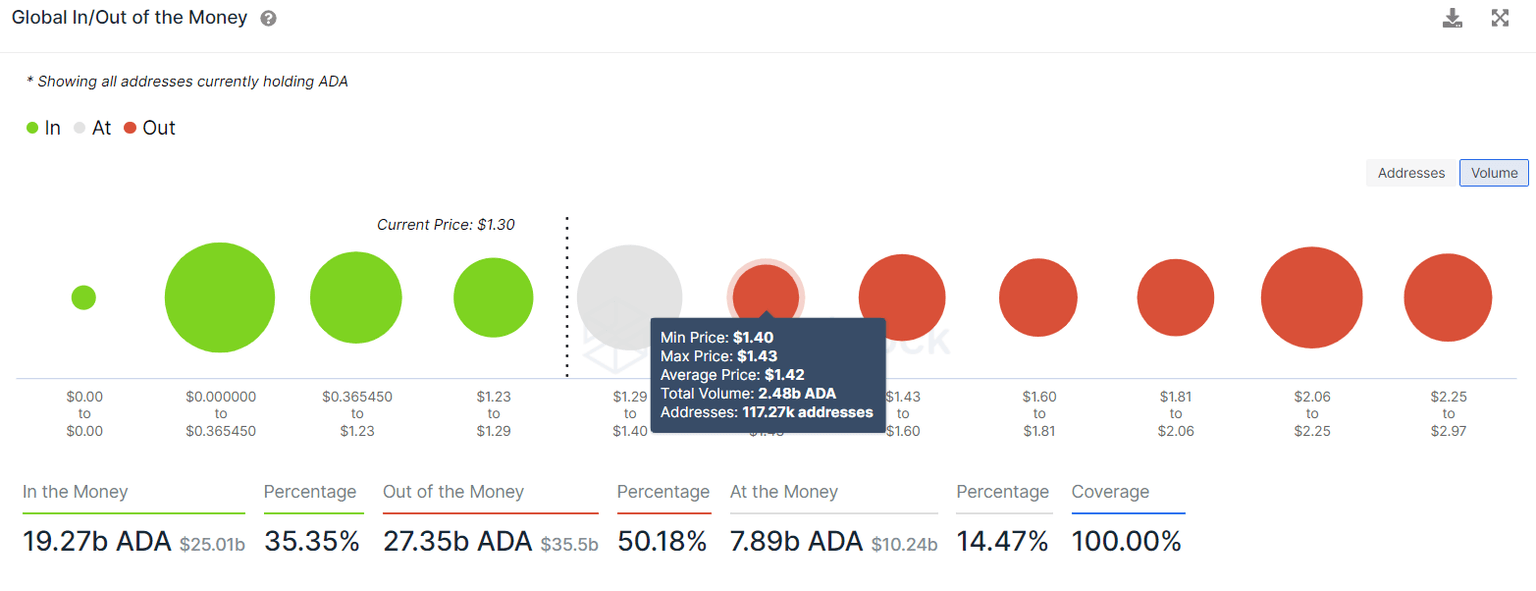Click the red $1.60 to $1.81 bubble
The width and height of the screenshot is (1536, 591).
coord(1038,298)
